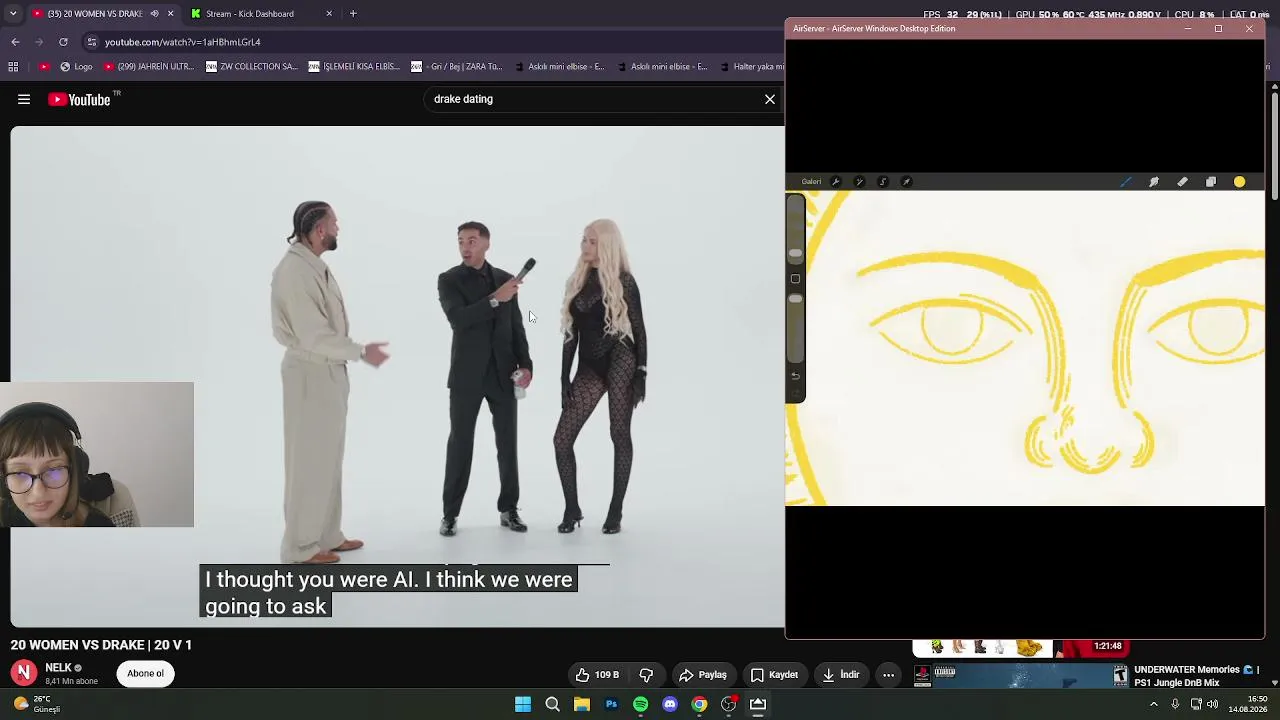The image size is (1280, 720).
Task: Save the video with Kaydet
Action: tap(775, 675)
